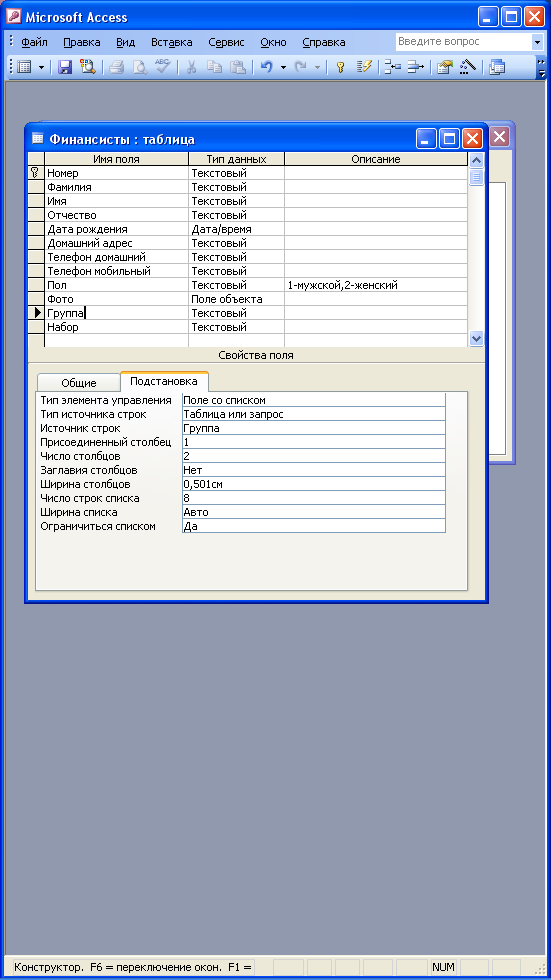Open the Вставка menu

pyautogui.click(x=172, y=42)
